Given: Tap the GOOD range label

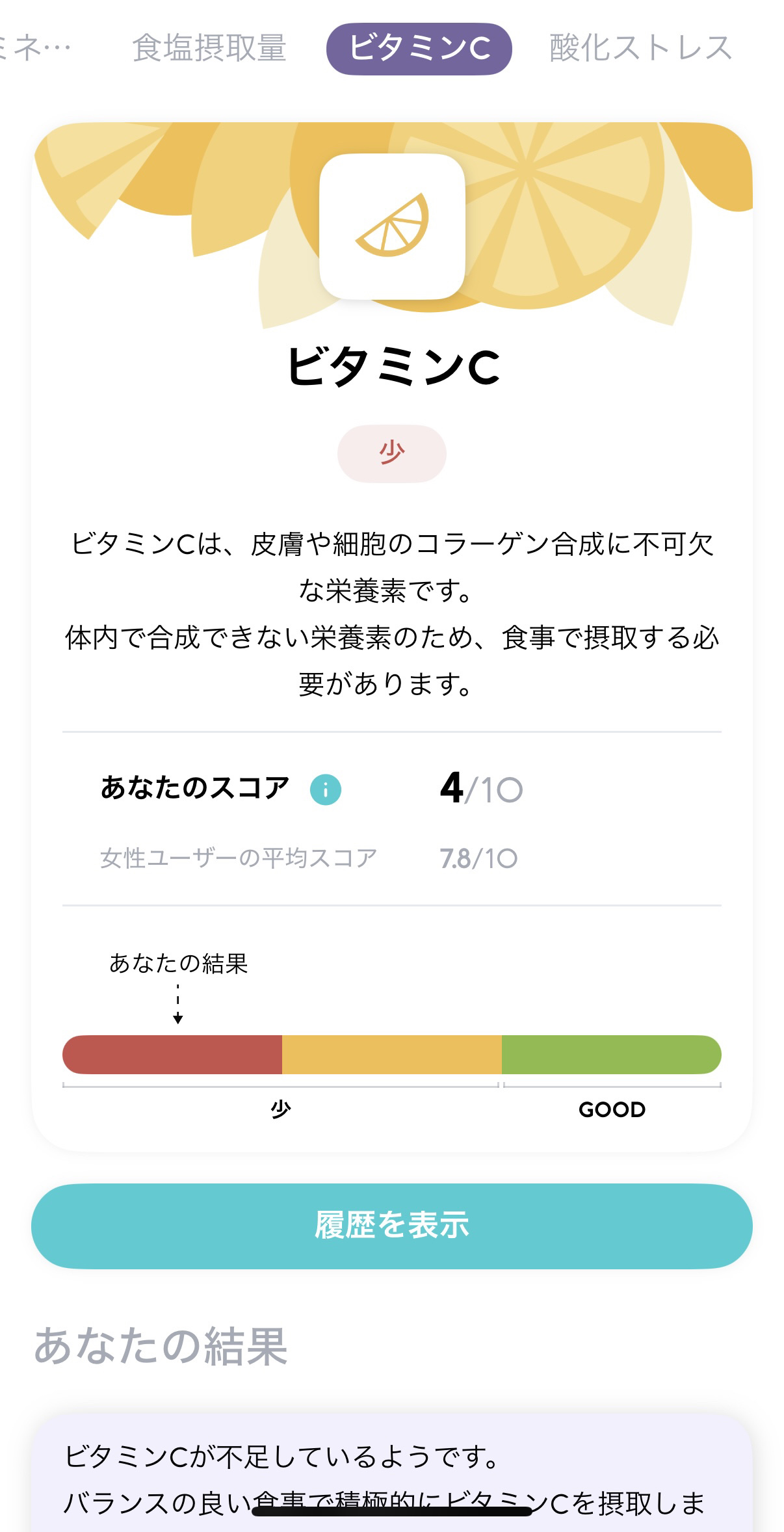Looking at the screenshot, I should [612, 1109].
